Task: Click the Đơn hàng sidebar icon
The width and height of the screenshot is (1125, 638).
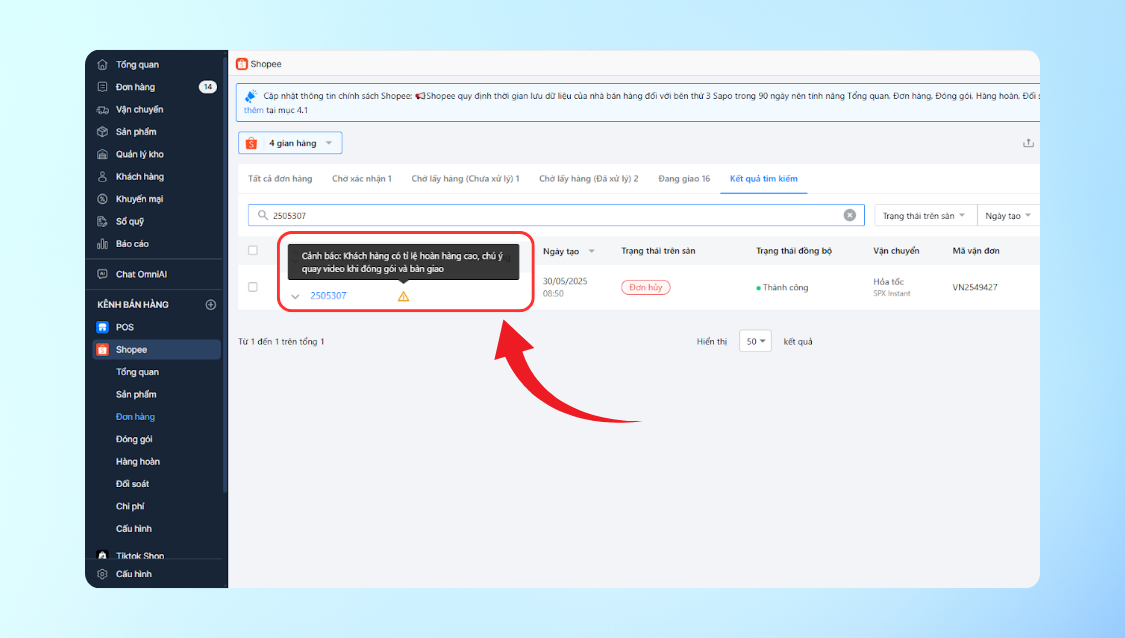Action: (102, 87)
